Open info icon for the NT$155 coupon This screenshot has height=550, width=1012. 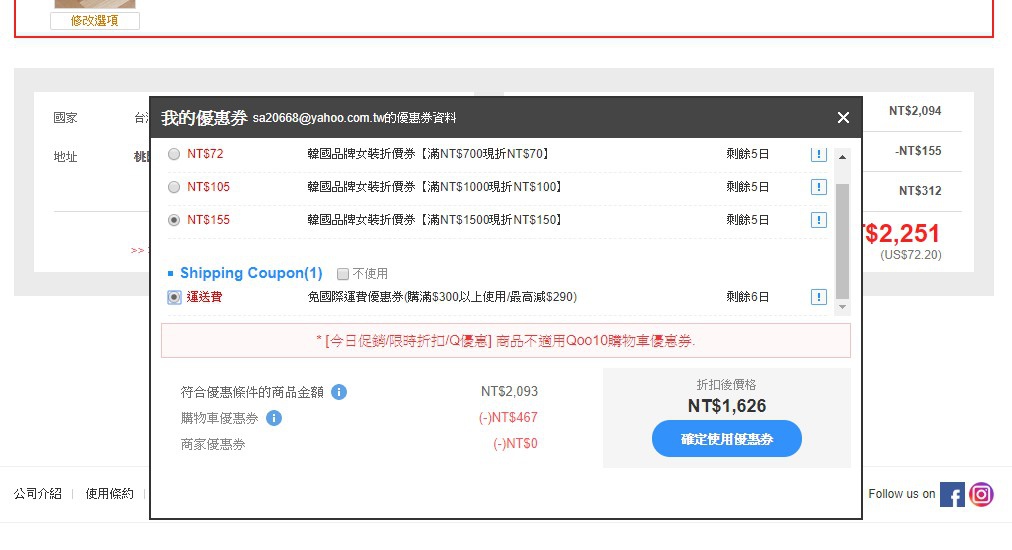[x=818, y=220]
